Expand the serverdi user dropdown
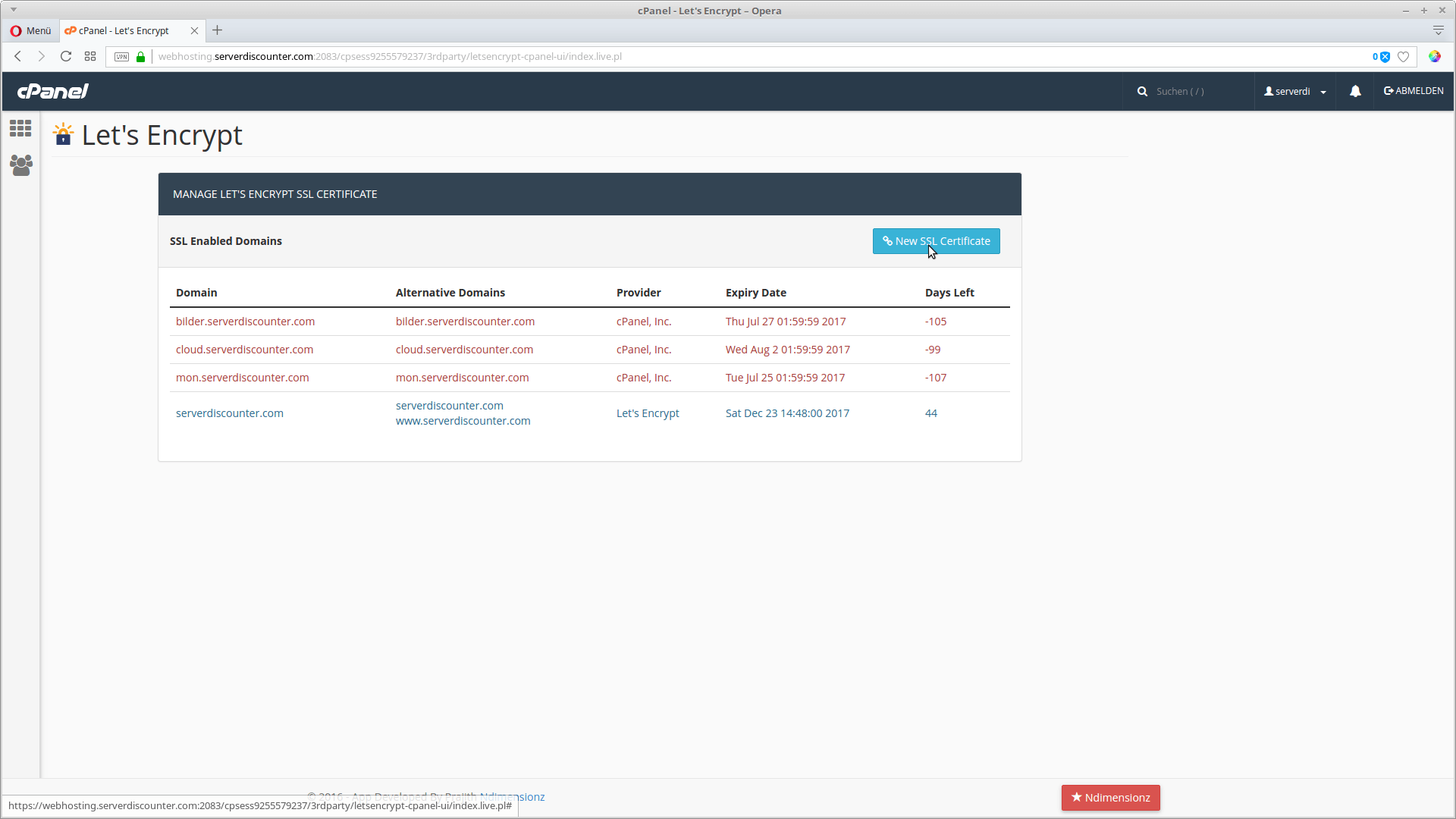Image resolution: width=1456 pixels, height=819 pixels. pyautogui.click(x=1295, y=91)
